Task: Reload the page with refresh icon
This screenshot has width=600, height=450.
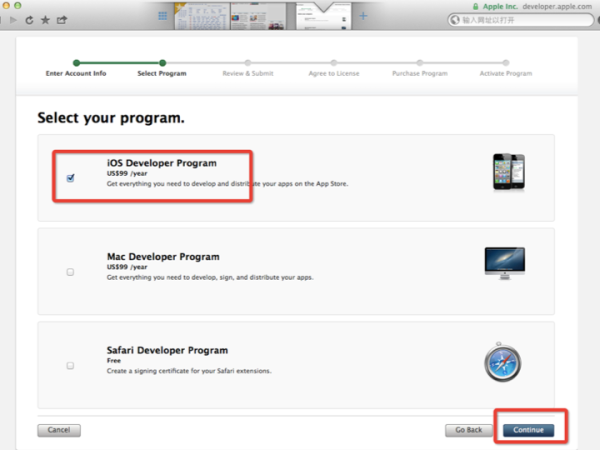Action: [x=29, y=20]
